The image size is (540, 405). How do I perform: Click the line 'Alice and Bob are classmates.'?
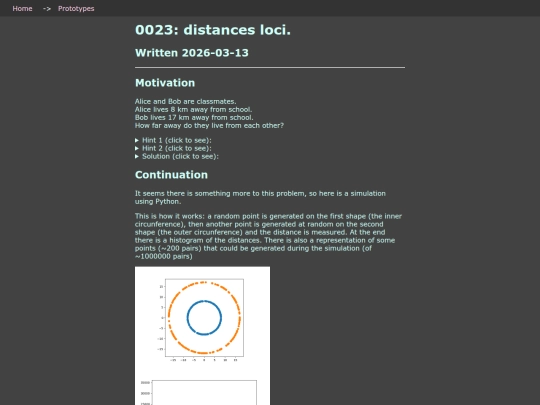[186, 102]
